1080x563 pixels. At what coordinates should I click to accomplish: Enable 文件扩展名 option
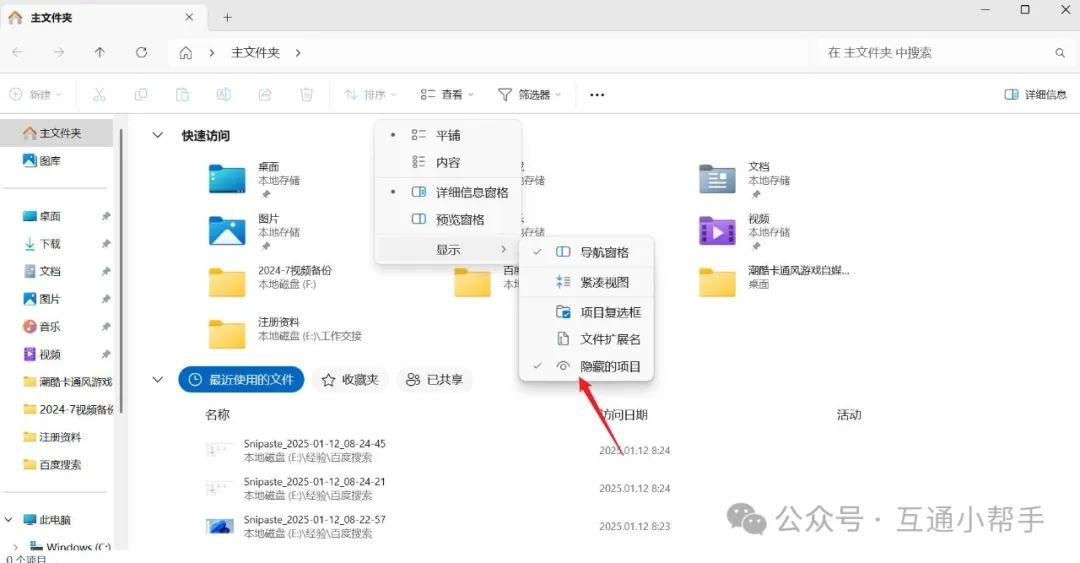[586, 339]
